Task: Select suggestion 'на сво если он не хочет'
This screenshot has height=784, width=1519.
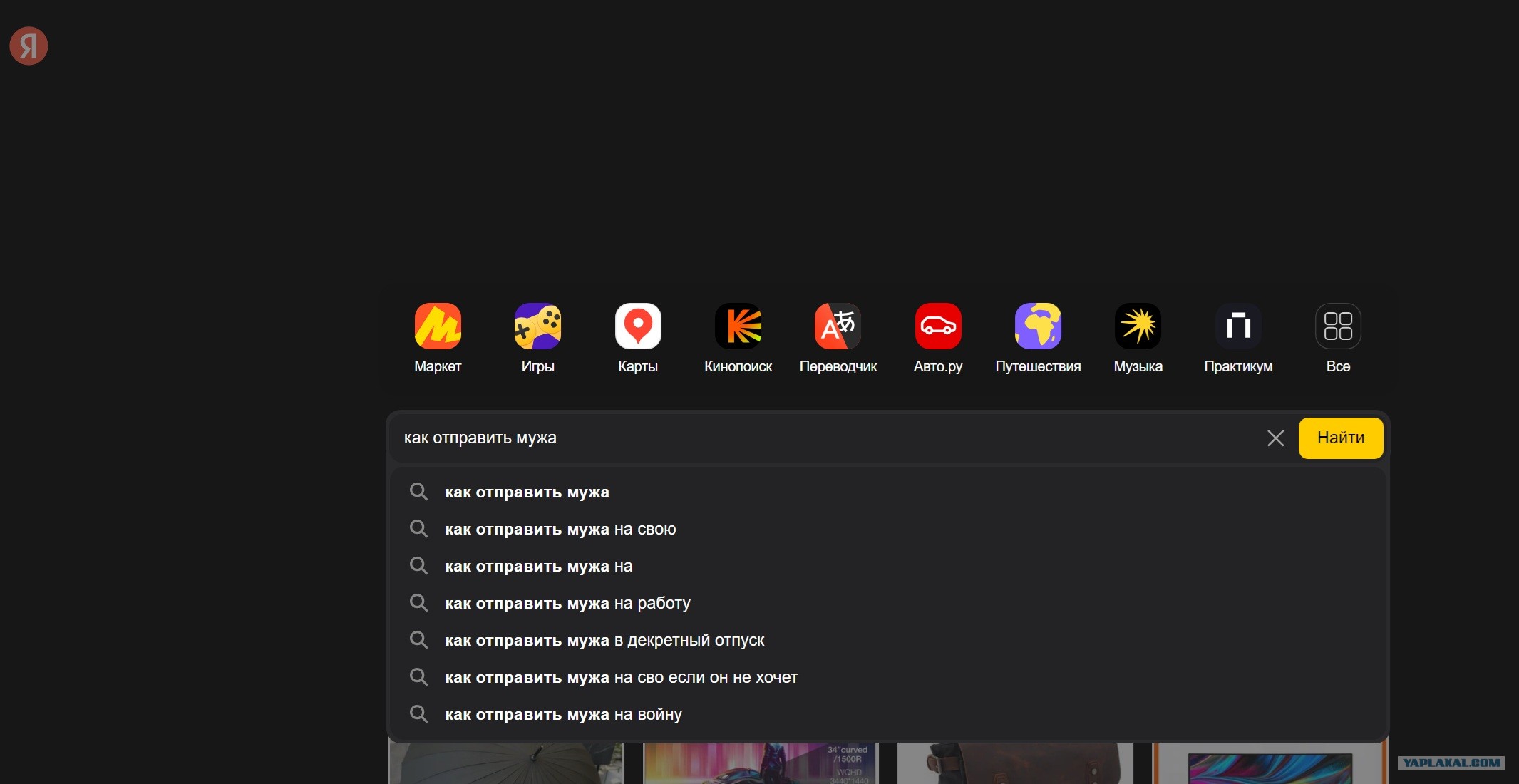Action: tap(888, 678)
